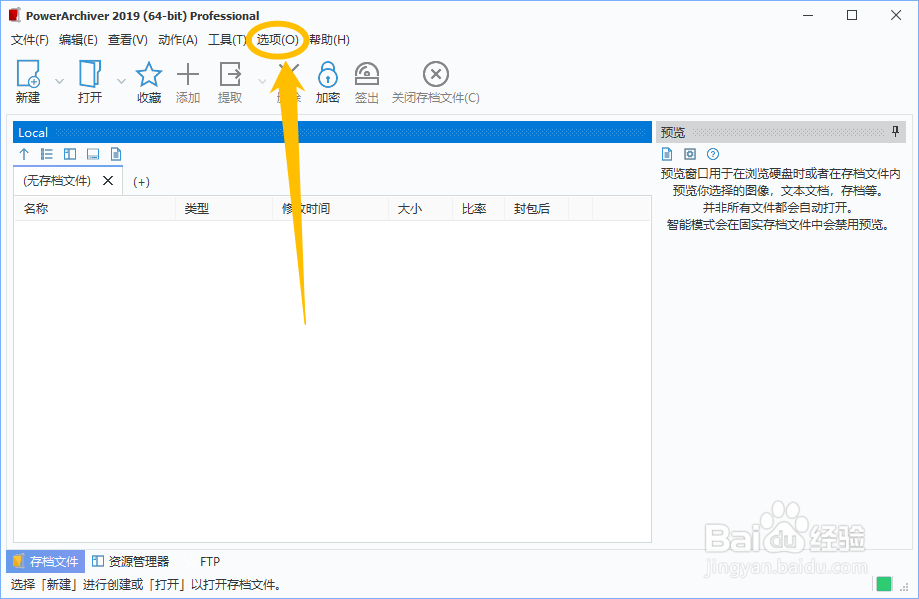Image resolution: width=919 pixels, height=599 pixels.
Task: Sort by 类型 column header
Action: [x=224, y=209]
